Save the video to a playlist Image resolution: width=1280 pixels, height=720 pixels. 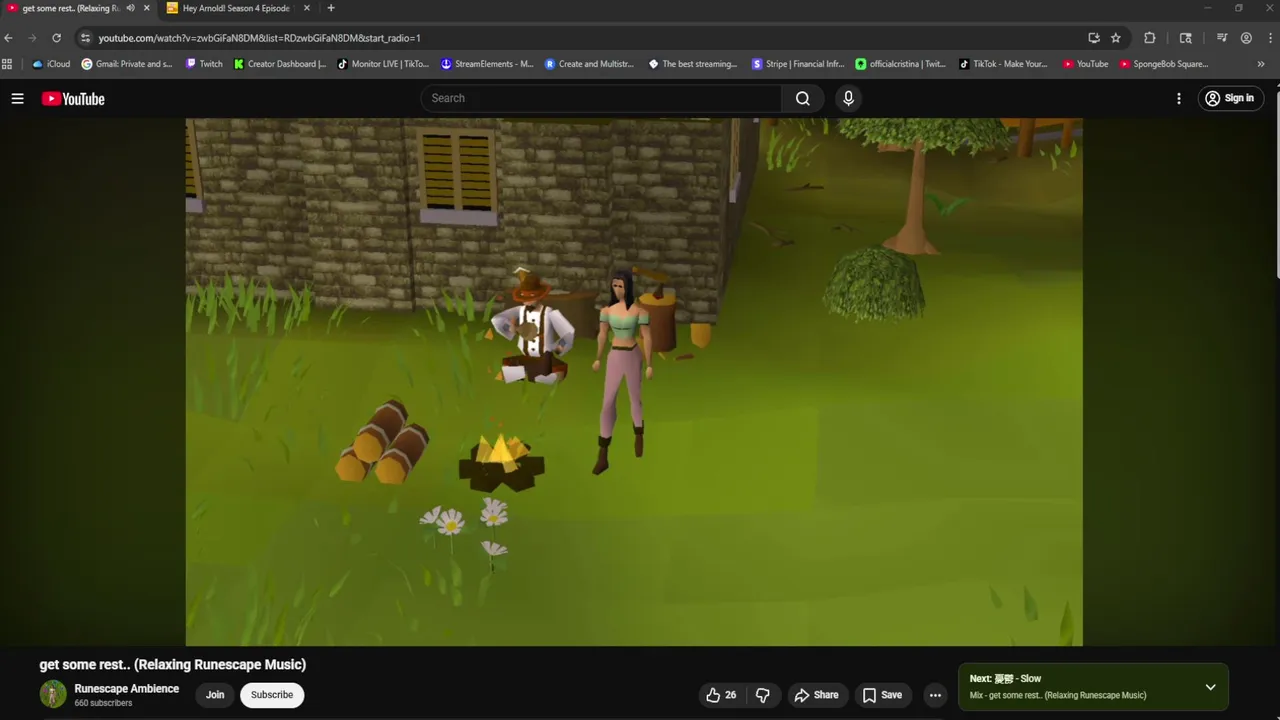tap(882, 695)
